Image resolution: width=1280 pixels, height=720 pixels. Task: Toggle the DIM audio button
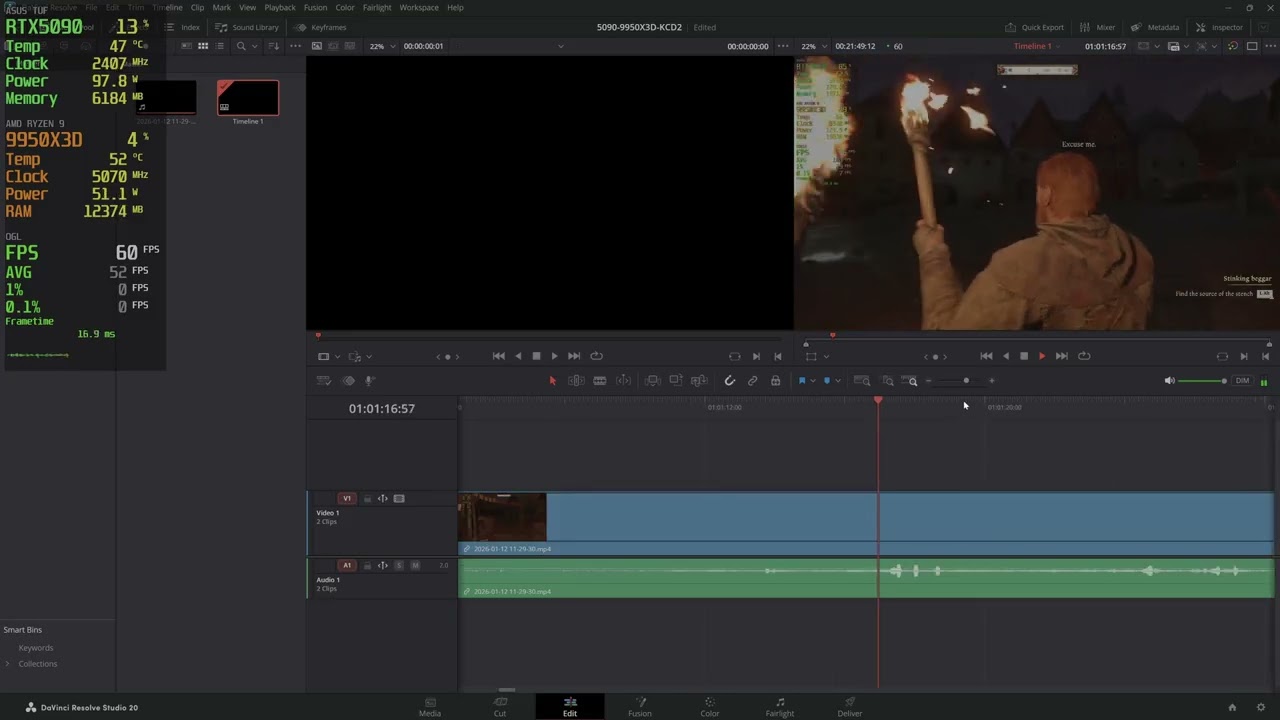point(1242,381)
